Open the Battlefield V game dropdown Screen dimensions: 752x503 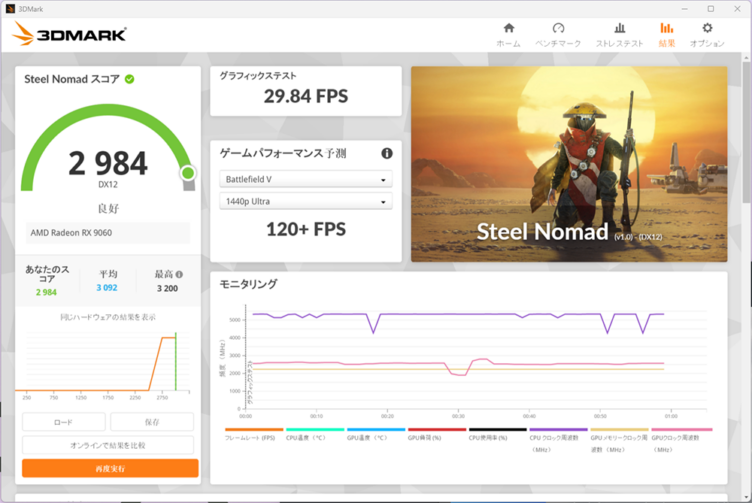click(x=306, y=179)
